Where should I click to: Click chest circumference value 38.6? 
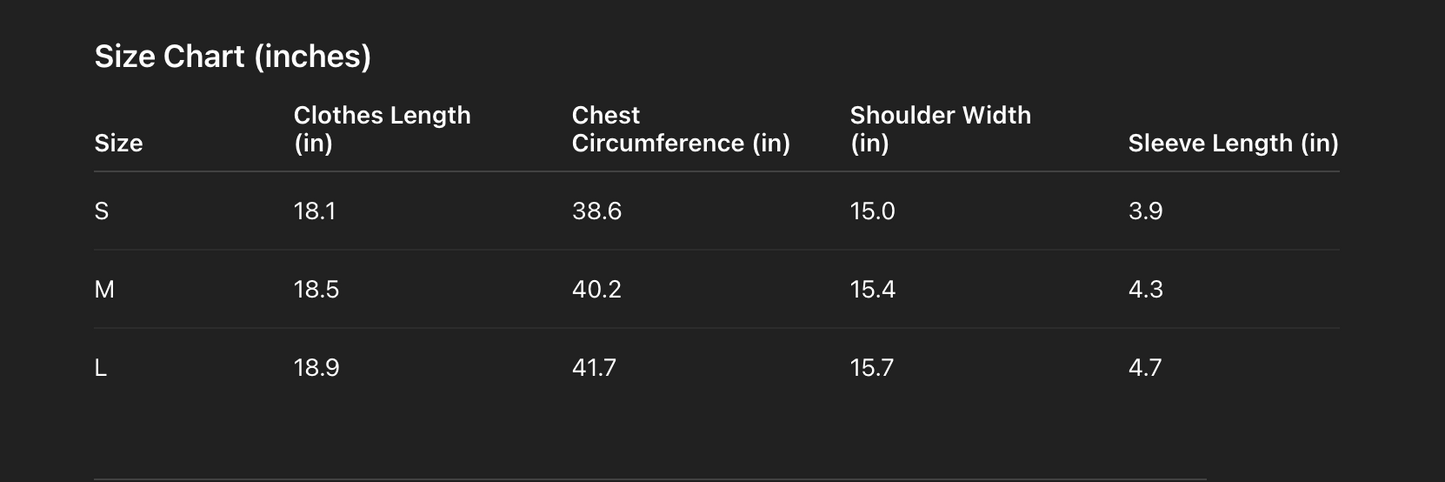click(596, 211)
